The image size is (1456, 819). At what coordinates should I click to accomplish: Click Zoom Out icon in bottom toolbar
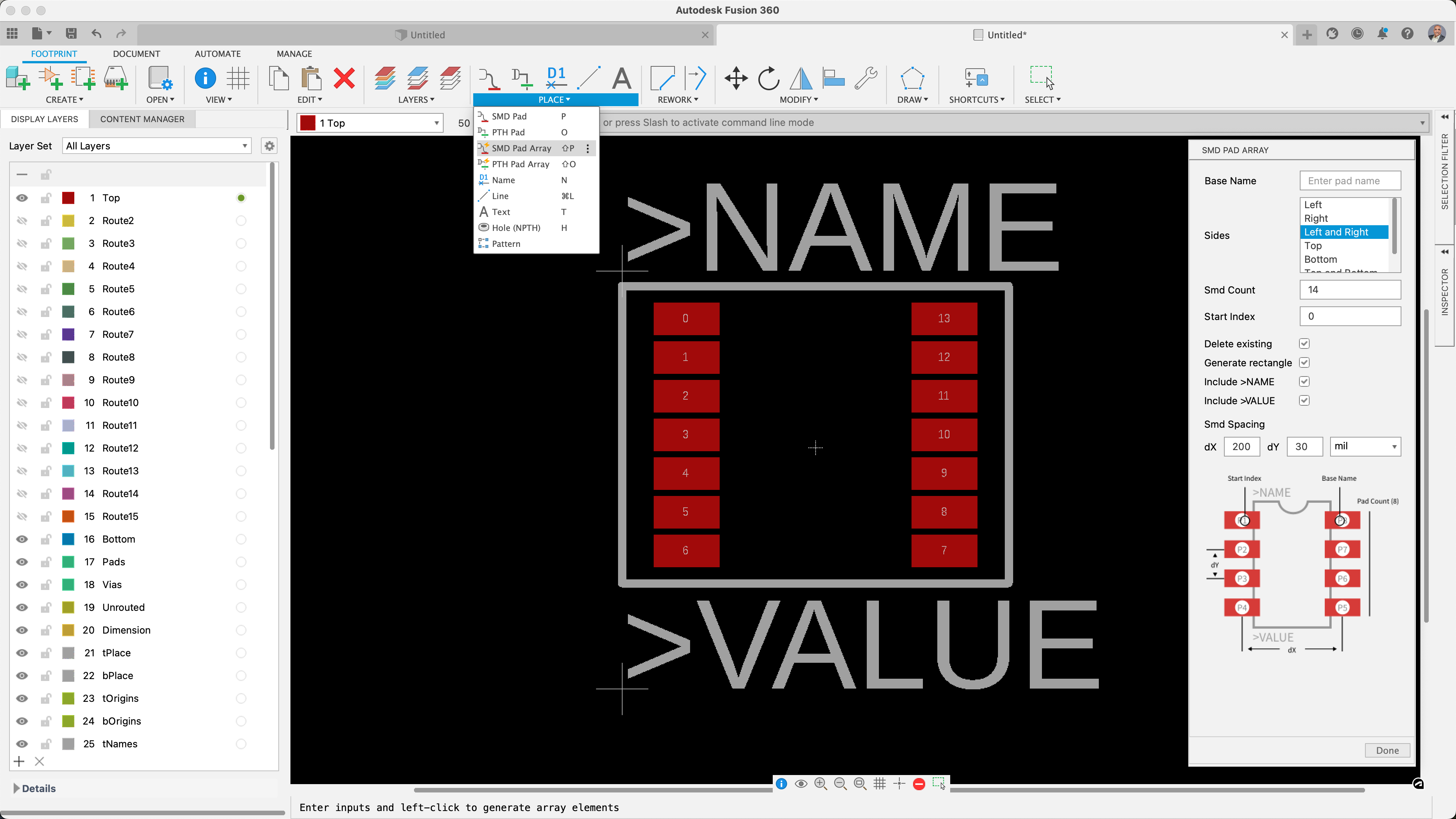coord(840,783)
